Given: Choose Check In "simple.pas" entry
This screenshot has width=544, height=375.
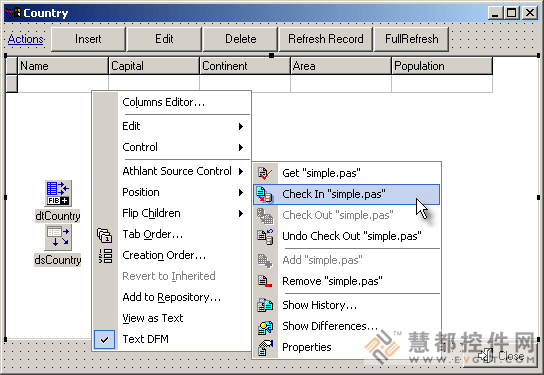Looking at the screenshot, I should point(347,194).
